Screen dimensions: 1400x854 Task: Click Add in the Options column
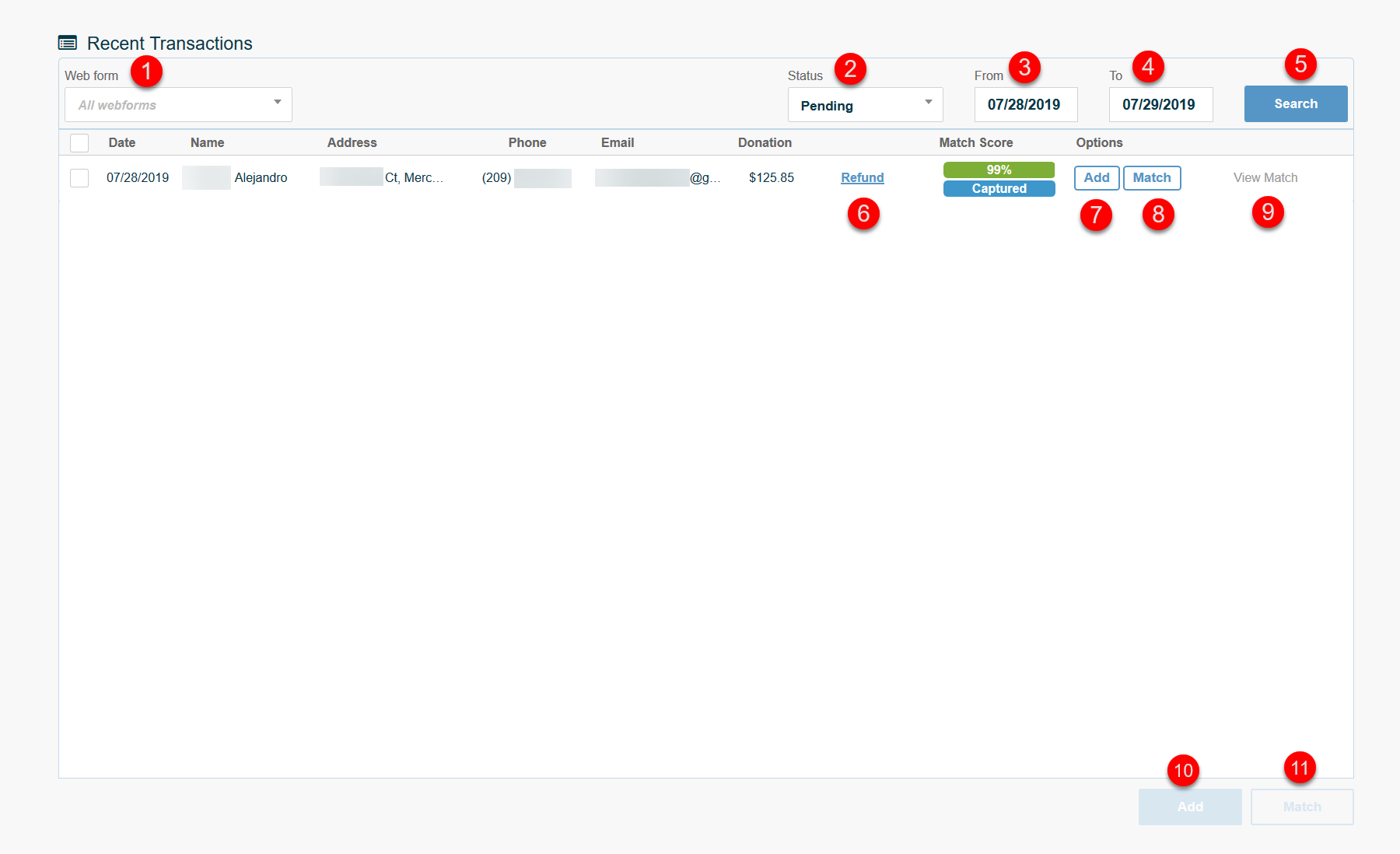click(1097, 177)
